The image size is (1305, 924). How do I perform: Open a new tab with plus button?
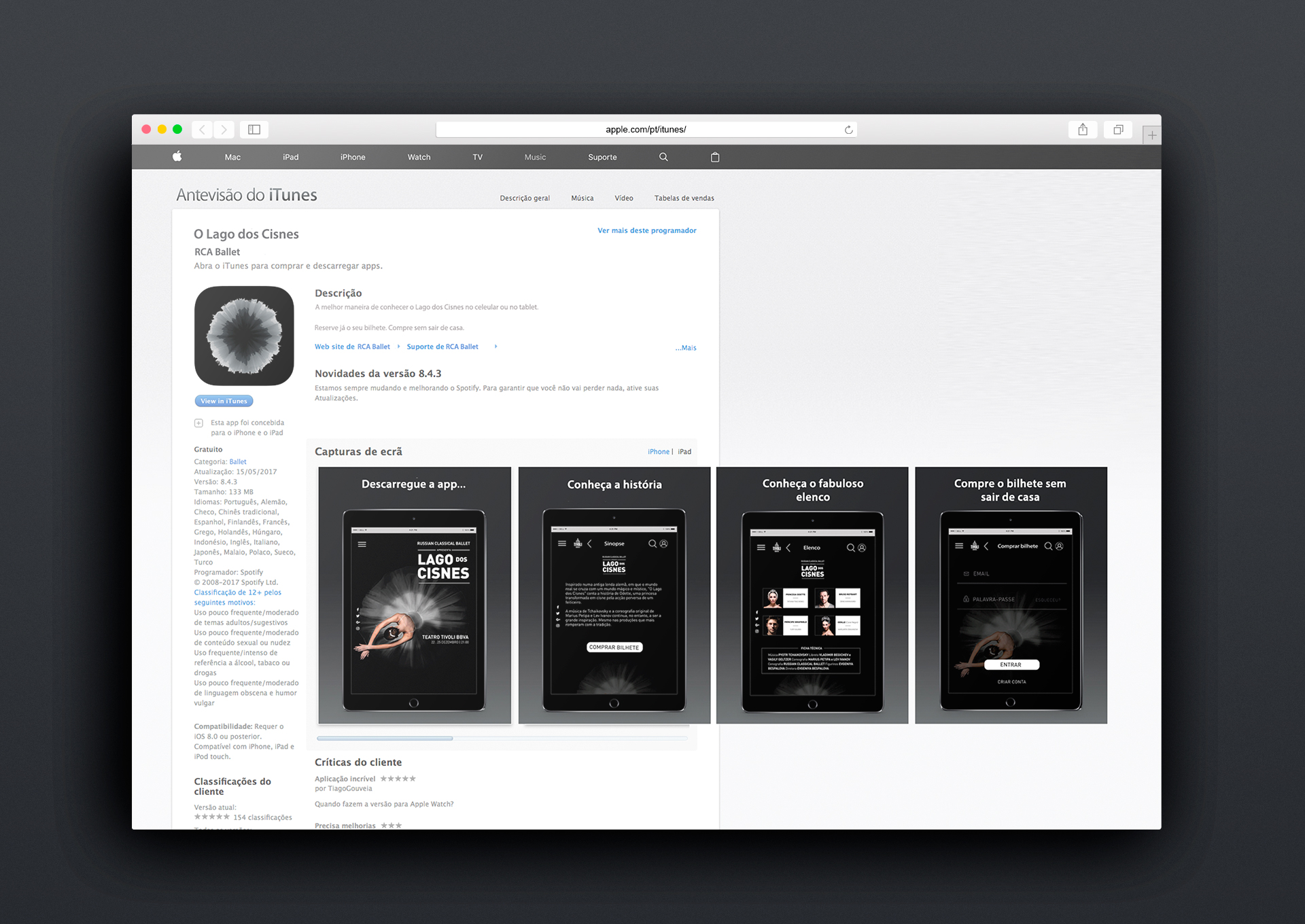click(x=1152, y=135)
